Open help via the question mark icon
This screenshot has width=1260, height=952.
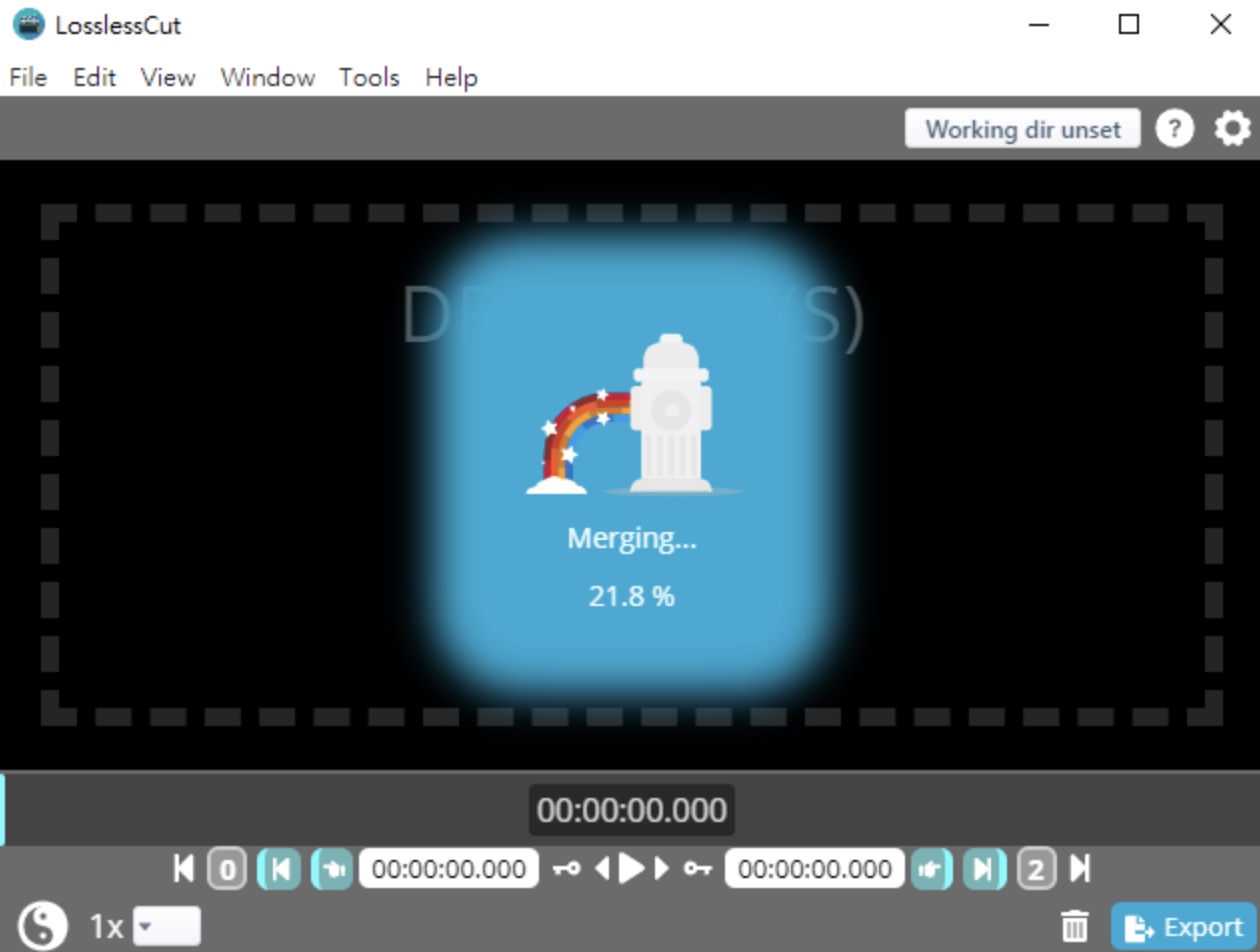[1175, 129]
